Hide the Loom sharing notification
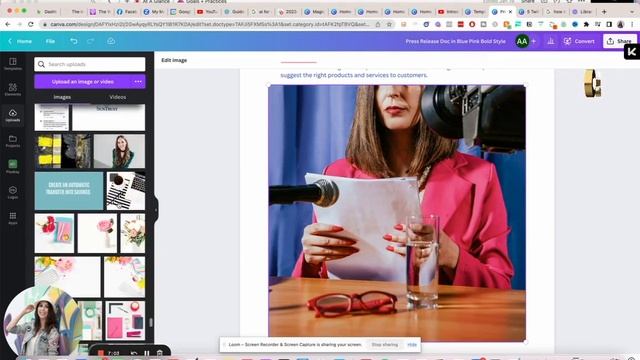Viewport: 640px width, 360px height. click(412, 344)
